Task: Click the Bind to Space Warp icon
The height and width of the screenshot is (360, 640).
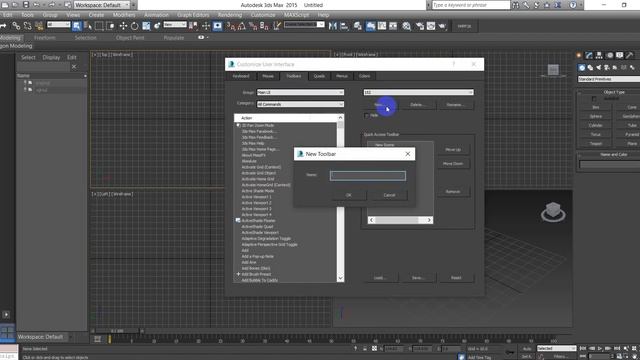Action: [x=38, y=26]
